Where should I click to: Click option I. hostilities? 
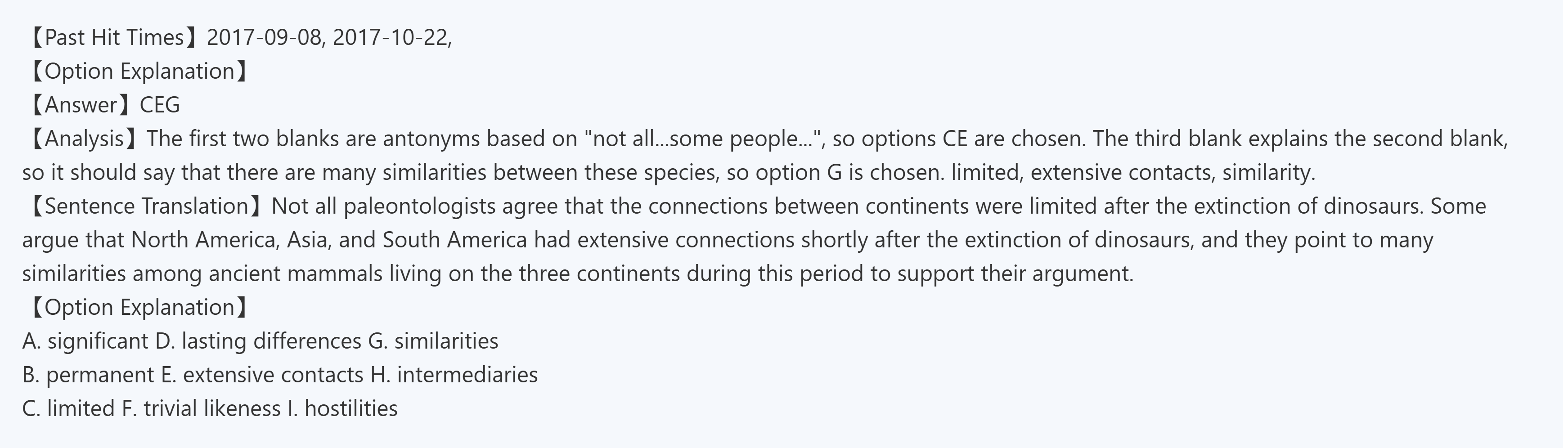point(343,408)
